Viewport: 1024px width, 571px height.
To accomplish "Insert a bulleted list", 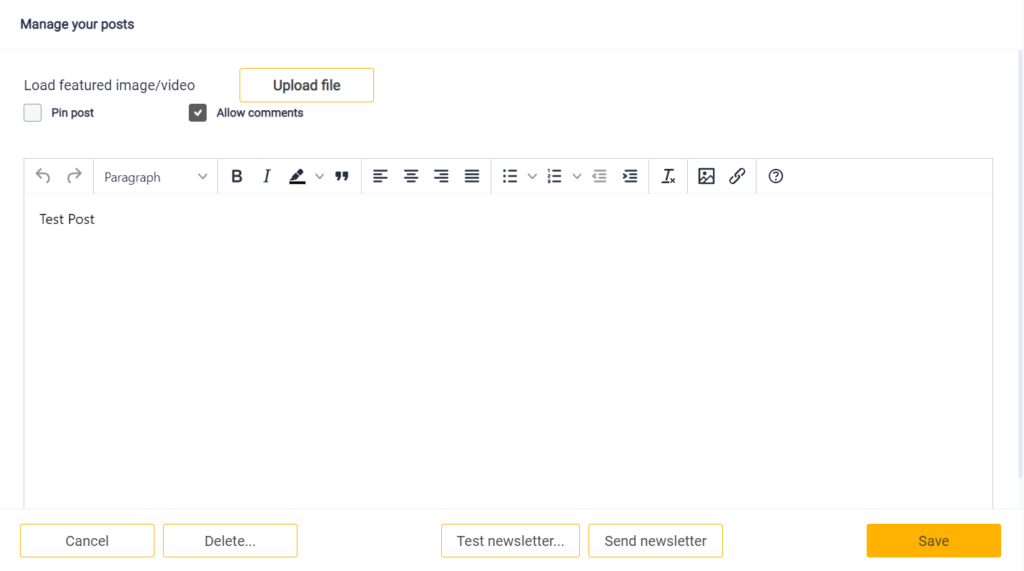I will pyautogui.click(x=510, y=176).
